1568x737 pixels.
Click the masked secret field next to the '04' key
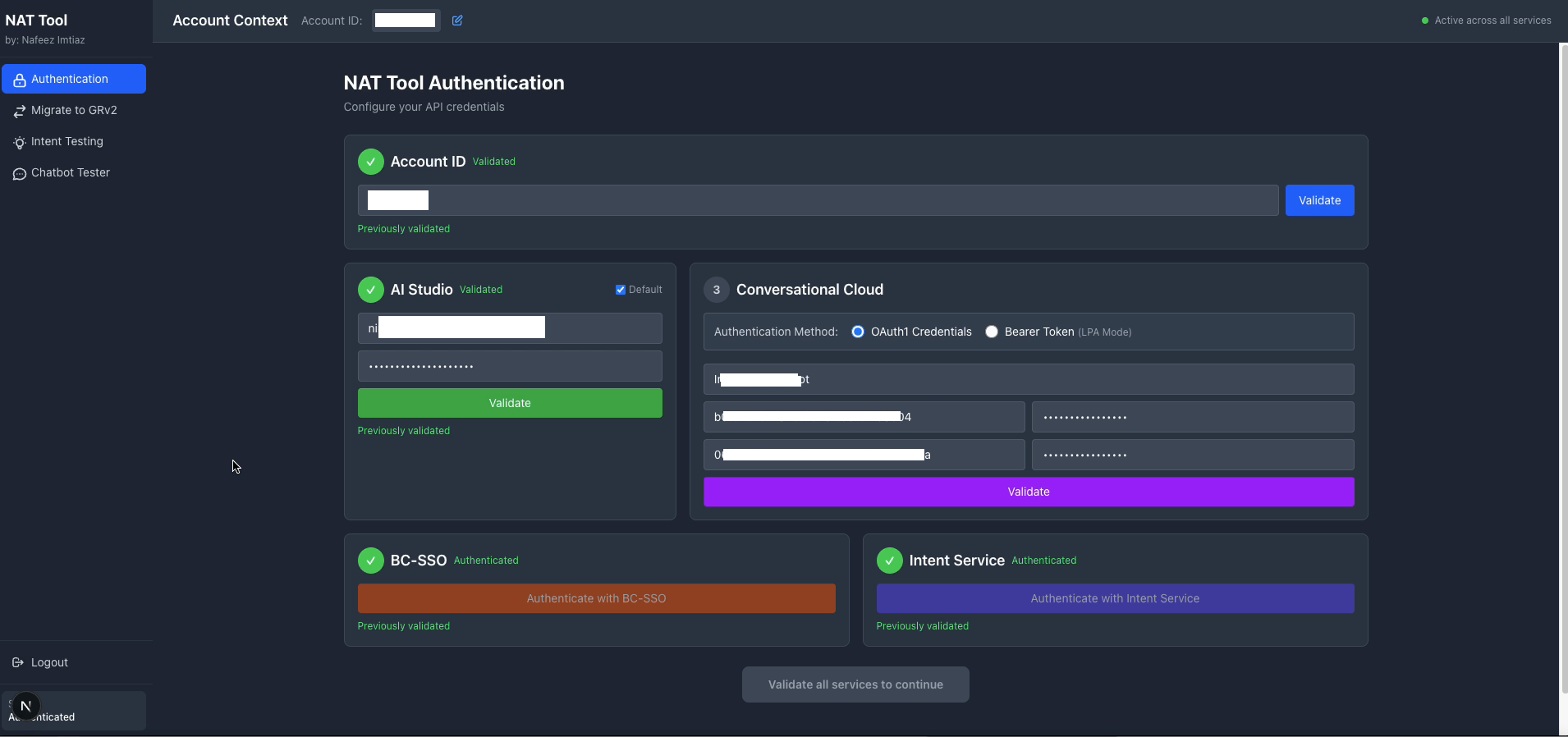[x=1193, y=417]
